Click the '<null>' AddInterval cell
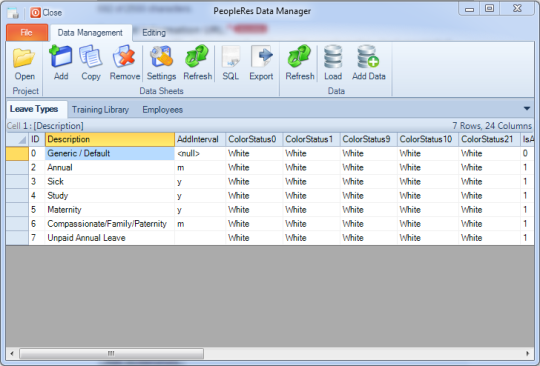This screenshot has height=366, width=540. point(200,154)
